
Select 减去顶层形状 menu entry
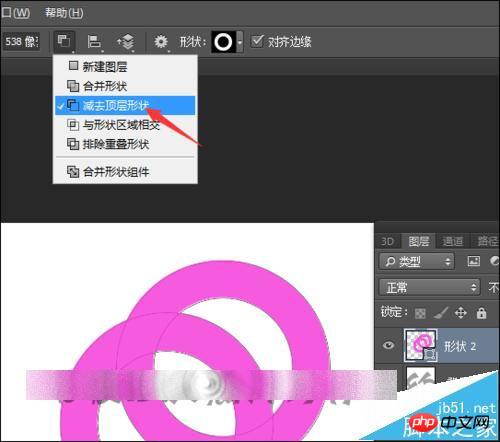(x=125, y=105)
